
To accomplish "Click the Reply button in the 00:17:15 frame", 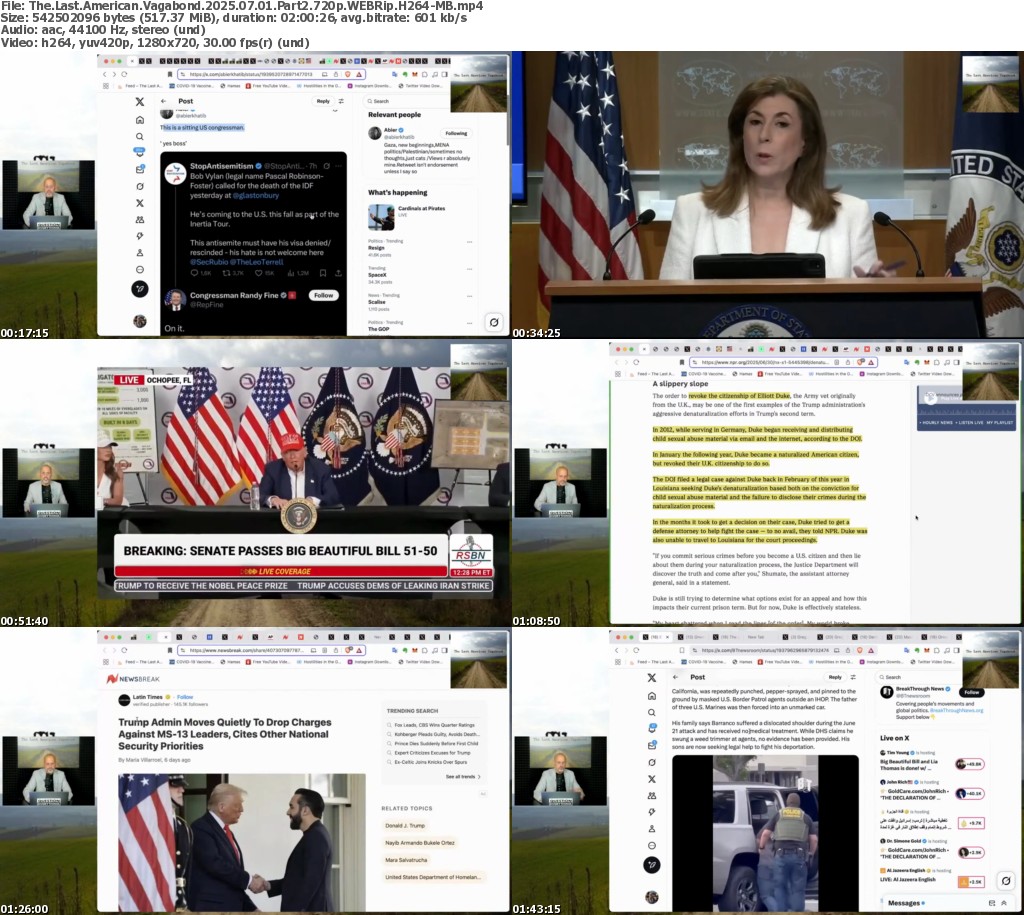I will click(323, 101).
